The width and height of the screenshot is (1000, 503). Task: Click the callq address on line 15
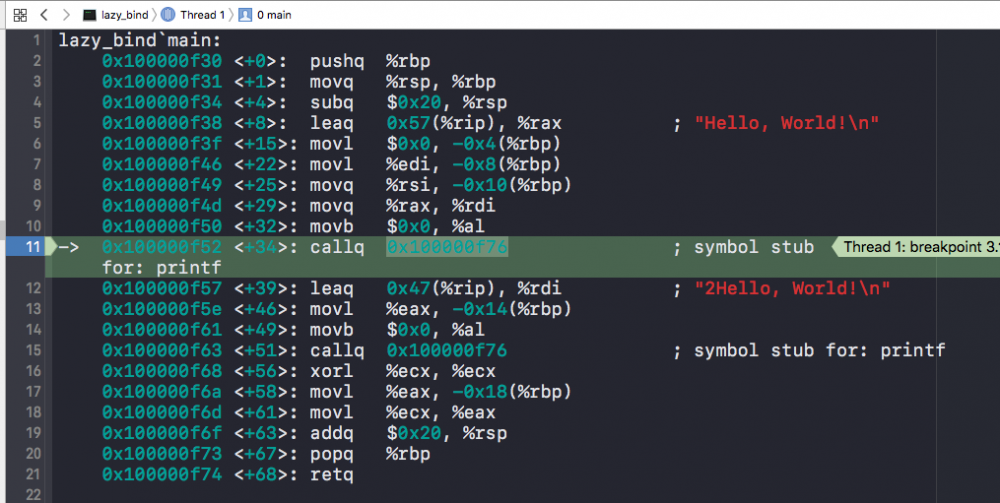point(446,351)
